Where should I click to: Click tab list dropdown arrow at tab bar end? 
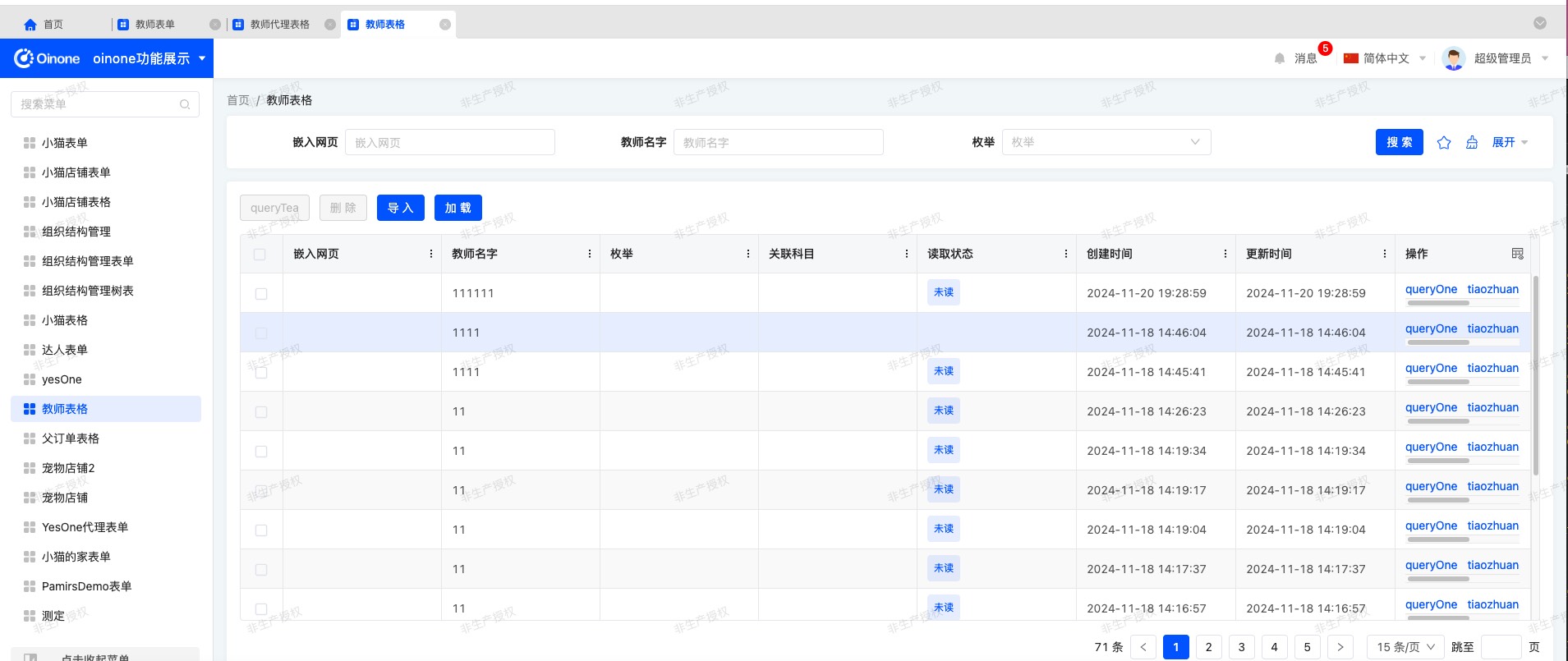click(1540, 23)
